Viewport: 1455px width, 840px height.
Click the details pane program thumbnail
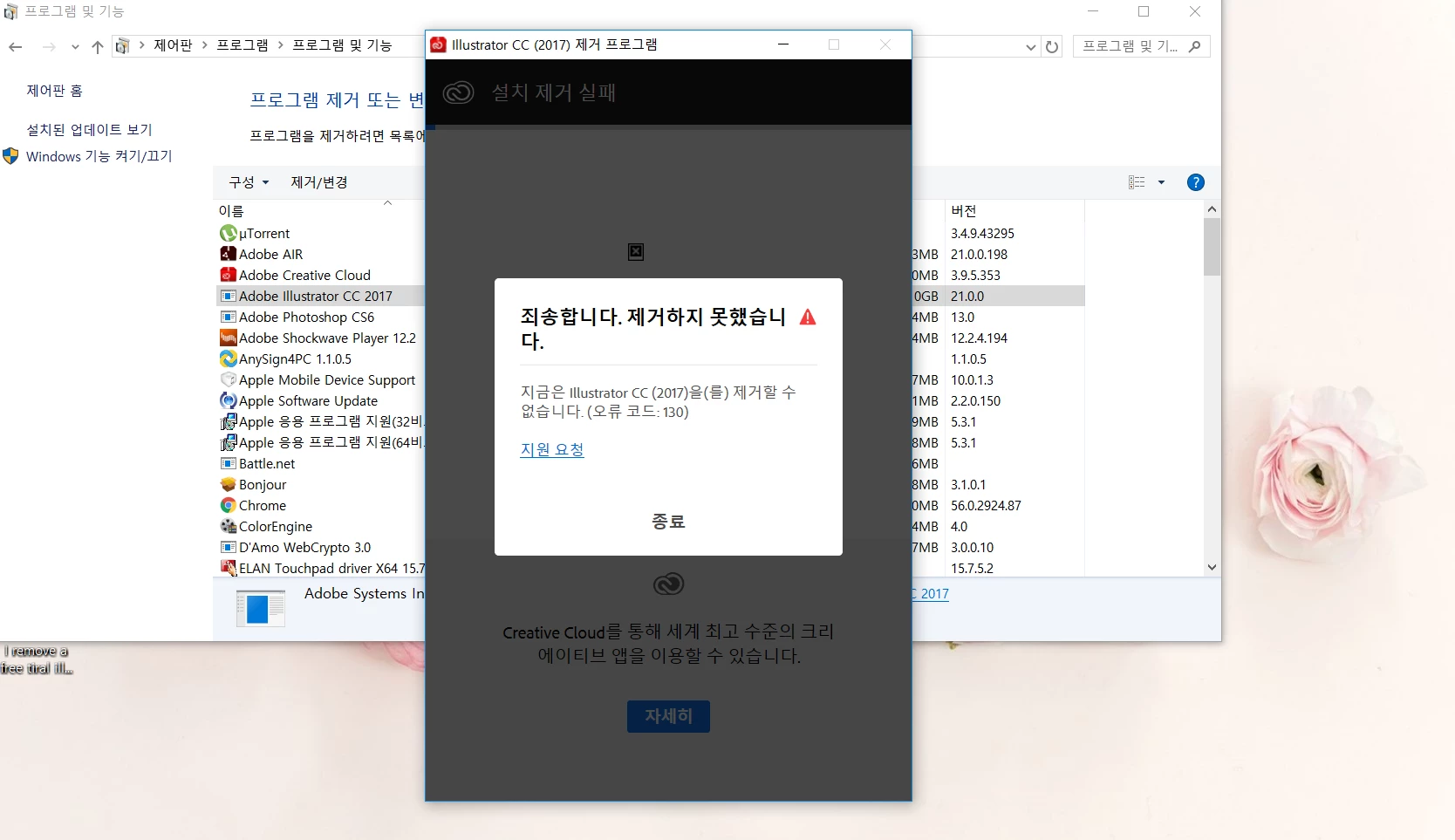pos(261,608)
